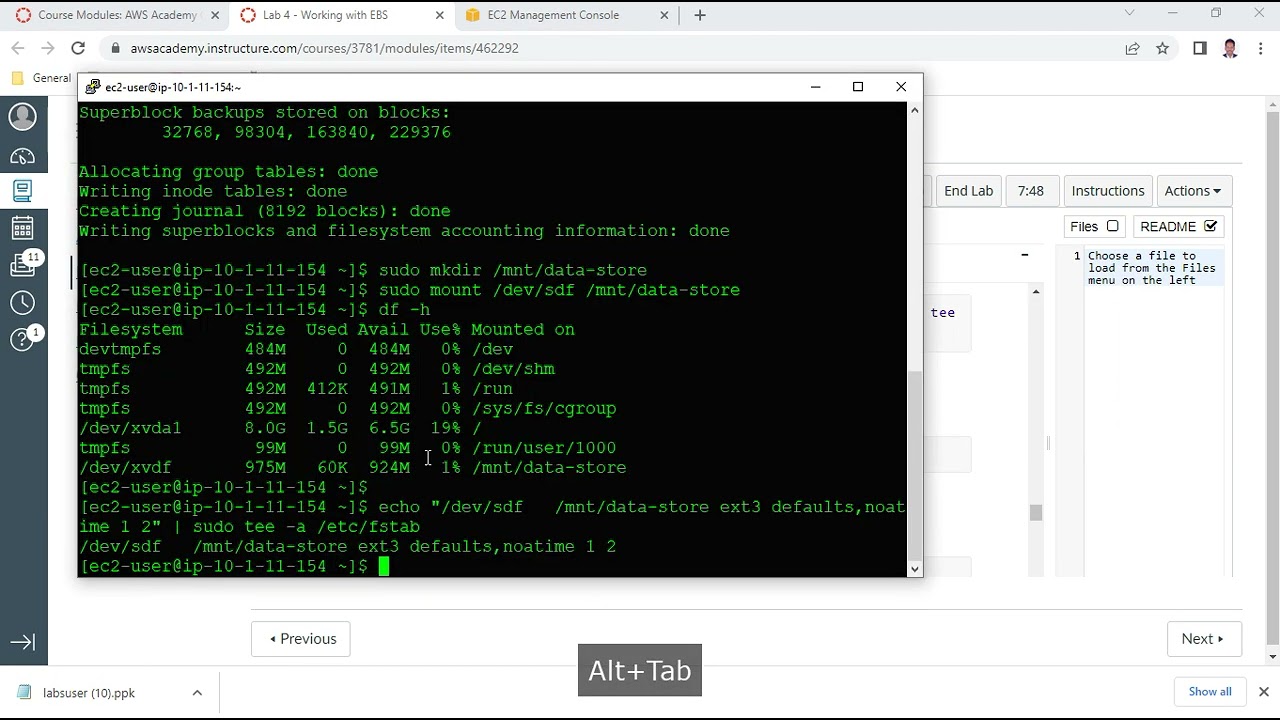Open tab search chevron in title bar

pyautogui.click(x=1130, y=14)
